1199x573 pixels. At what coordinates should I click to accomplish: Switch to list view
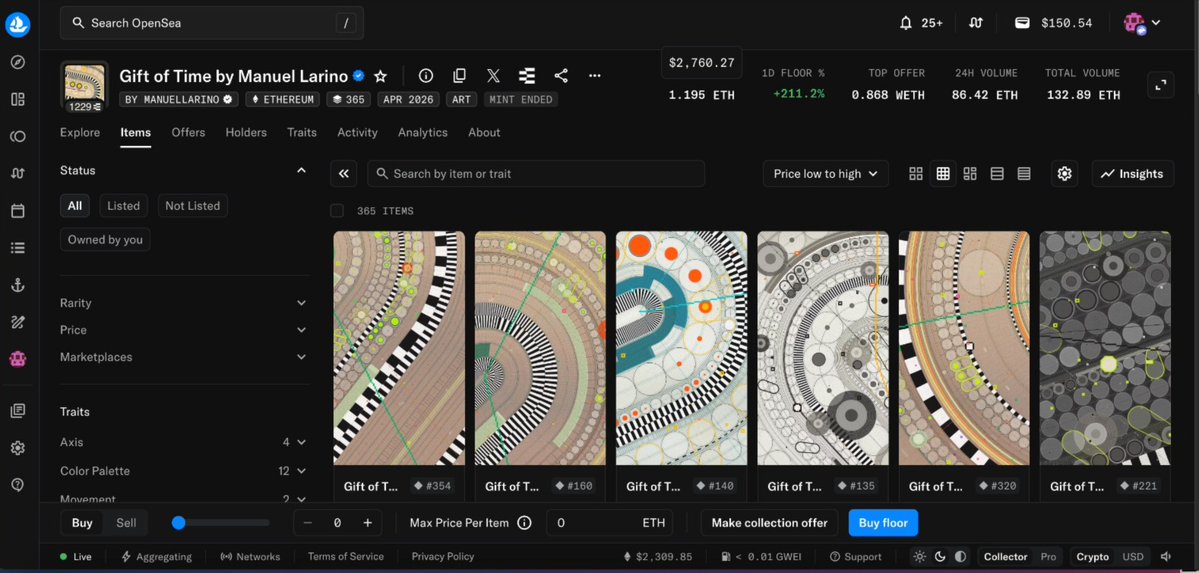(997, 174)
